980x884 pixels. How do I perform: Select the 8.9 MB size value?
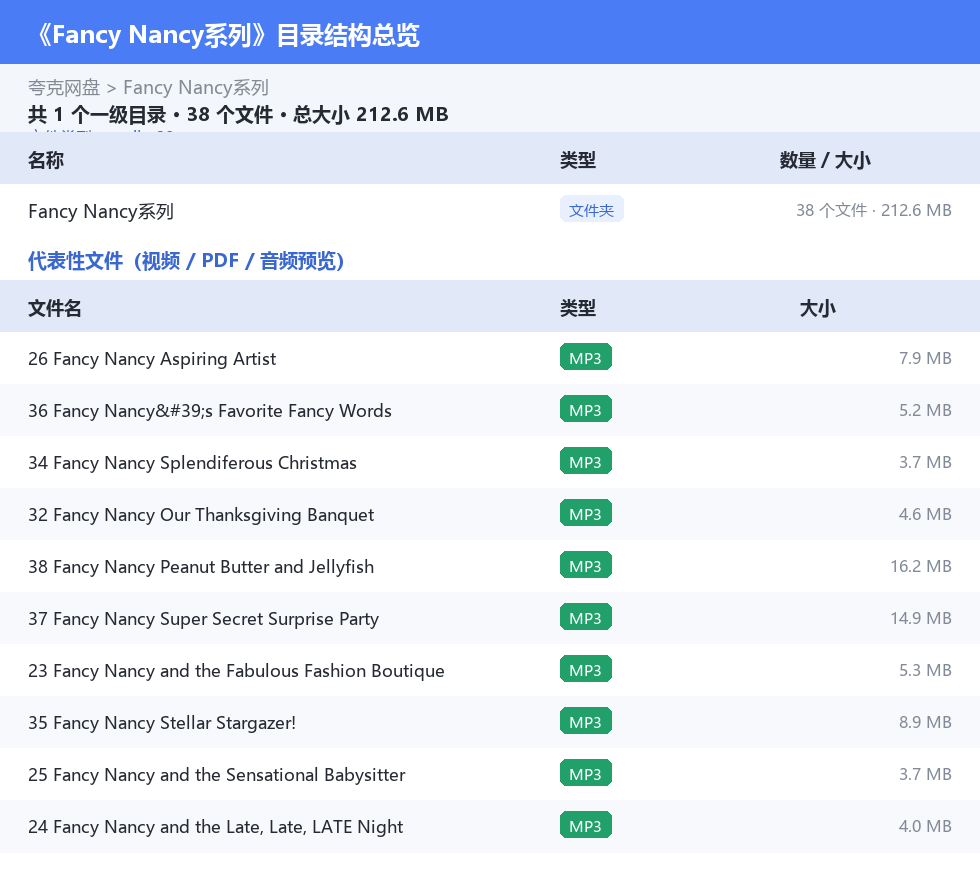925,721
